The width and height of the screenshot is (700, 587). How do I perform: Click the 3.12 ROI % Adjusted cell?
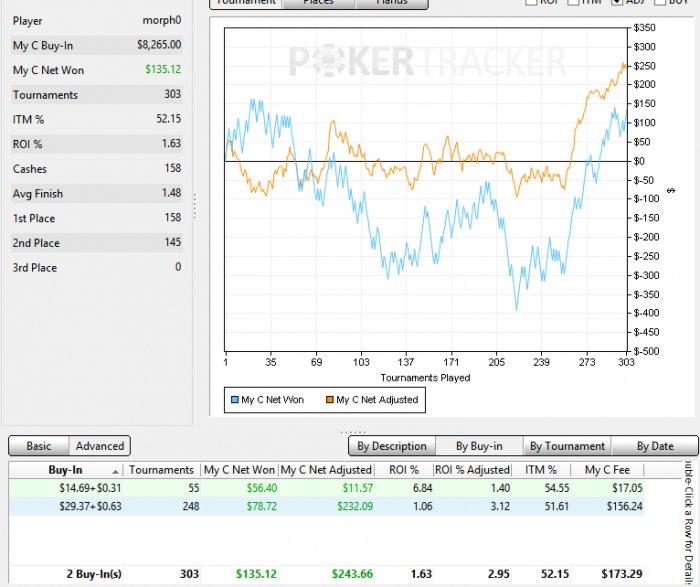pos(500,506)
